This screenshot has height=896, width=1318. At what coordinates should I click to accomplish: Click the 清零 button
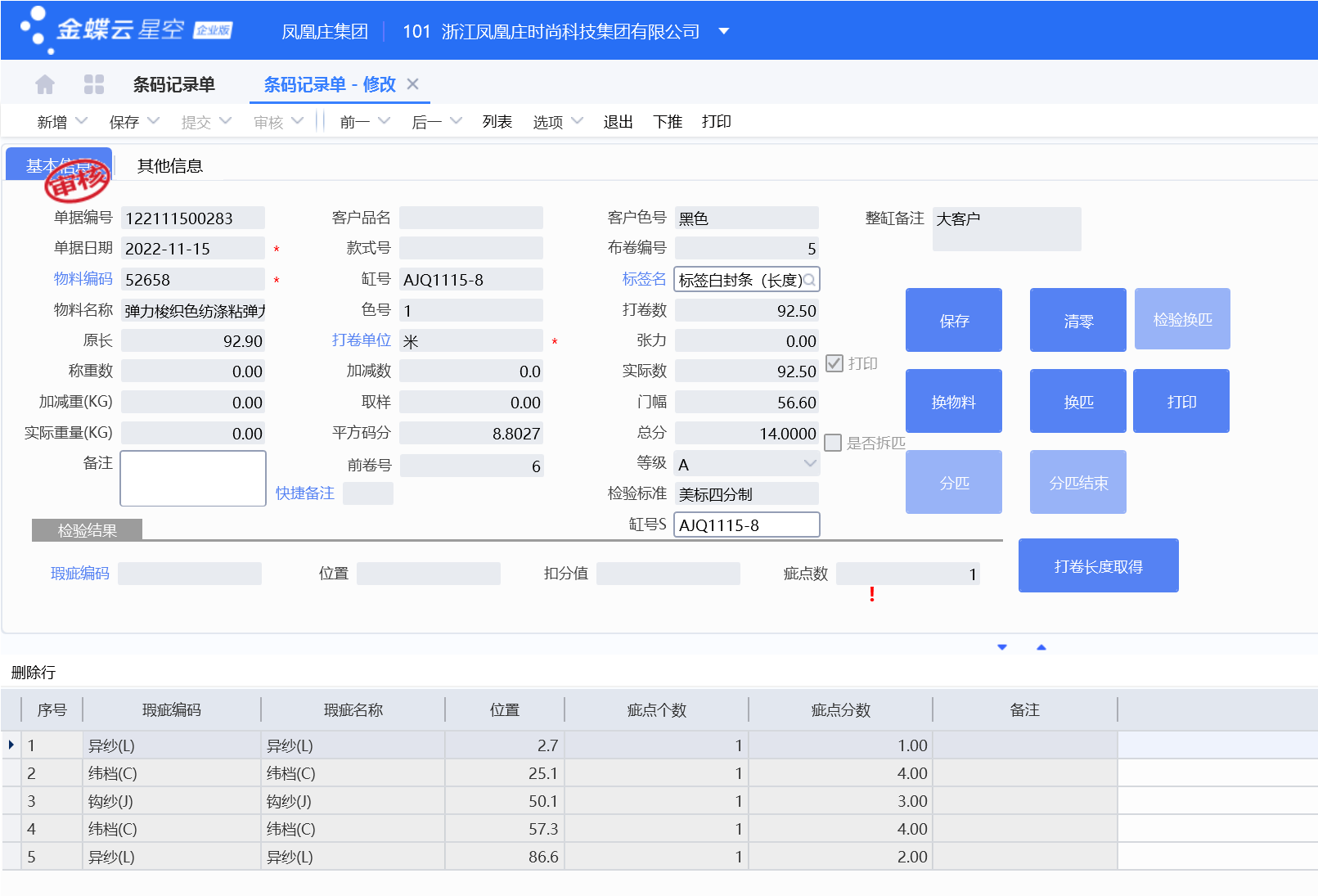coord(1078,320)
